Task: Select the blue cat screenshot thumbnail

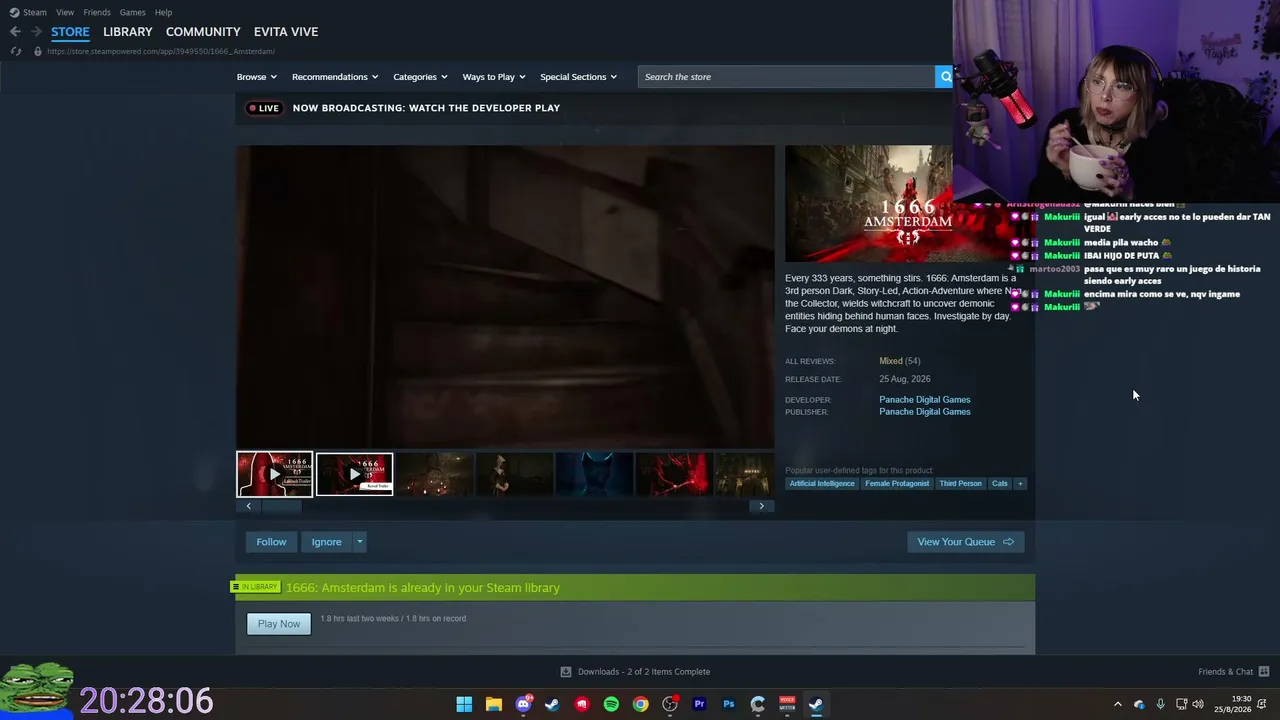Action: coord(594,474)
